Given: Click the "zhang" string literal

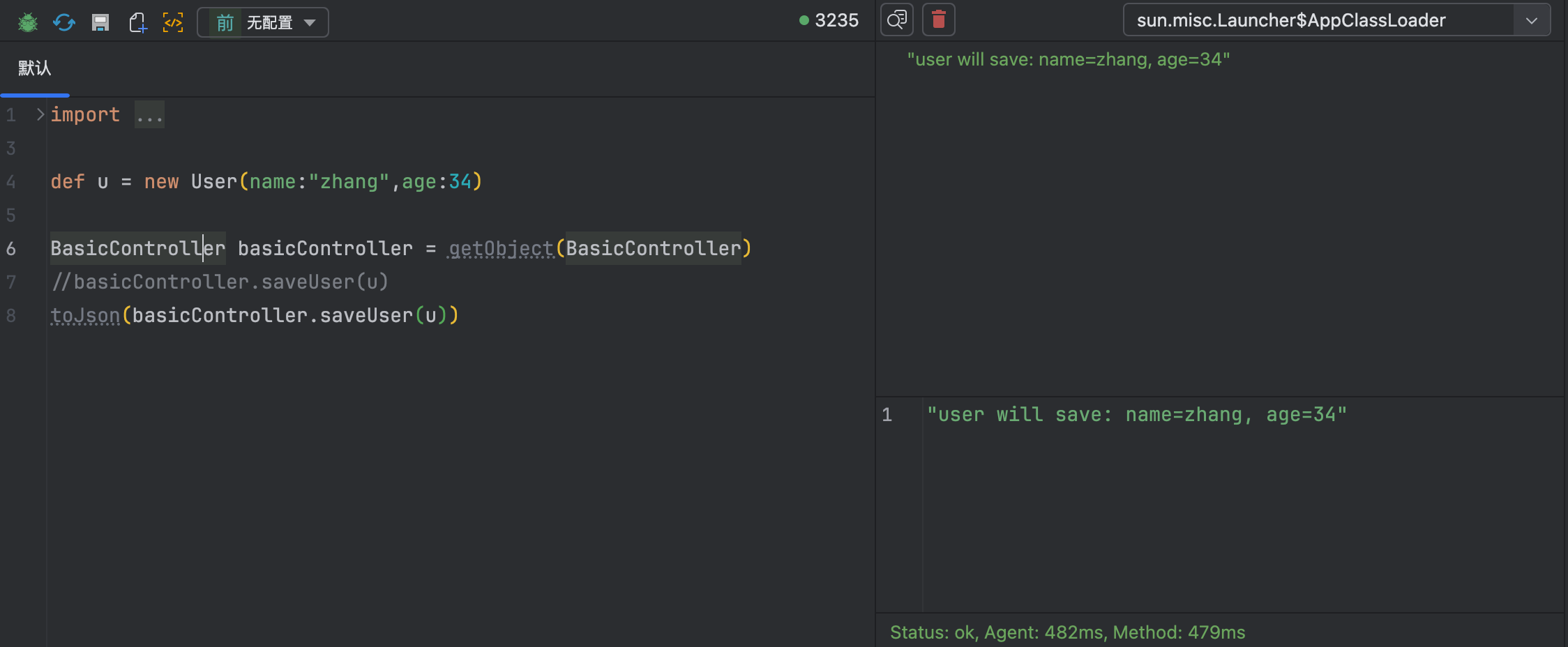Looking at the screenshot, I should coord(349,181).
